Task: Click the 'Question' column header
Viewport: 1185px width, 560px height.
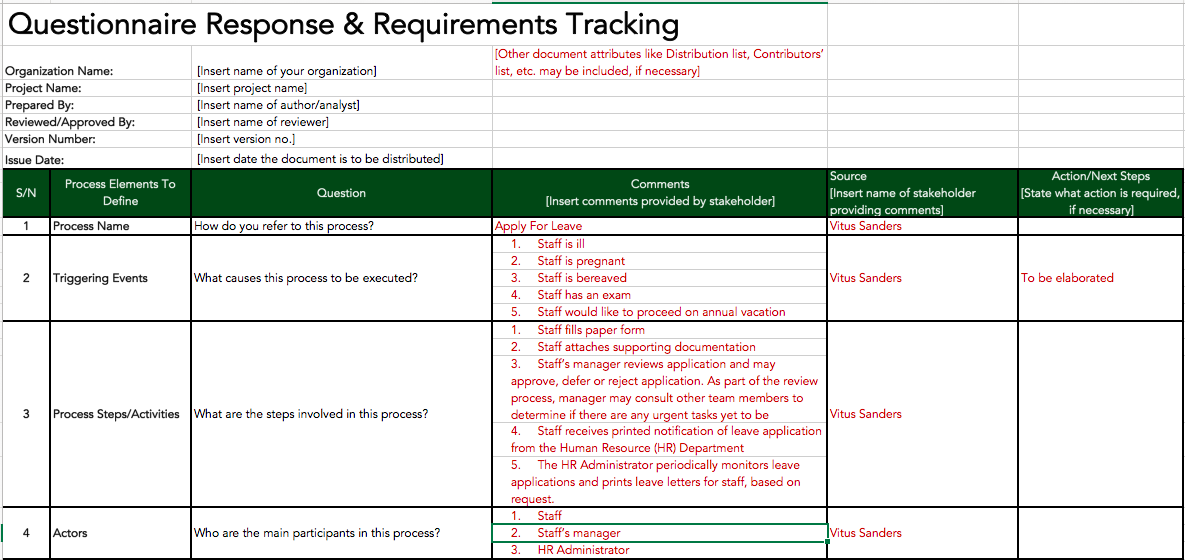Action: (342, 193)
